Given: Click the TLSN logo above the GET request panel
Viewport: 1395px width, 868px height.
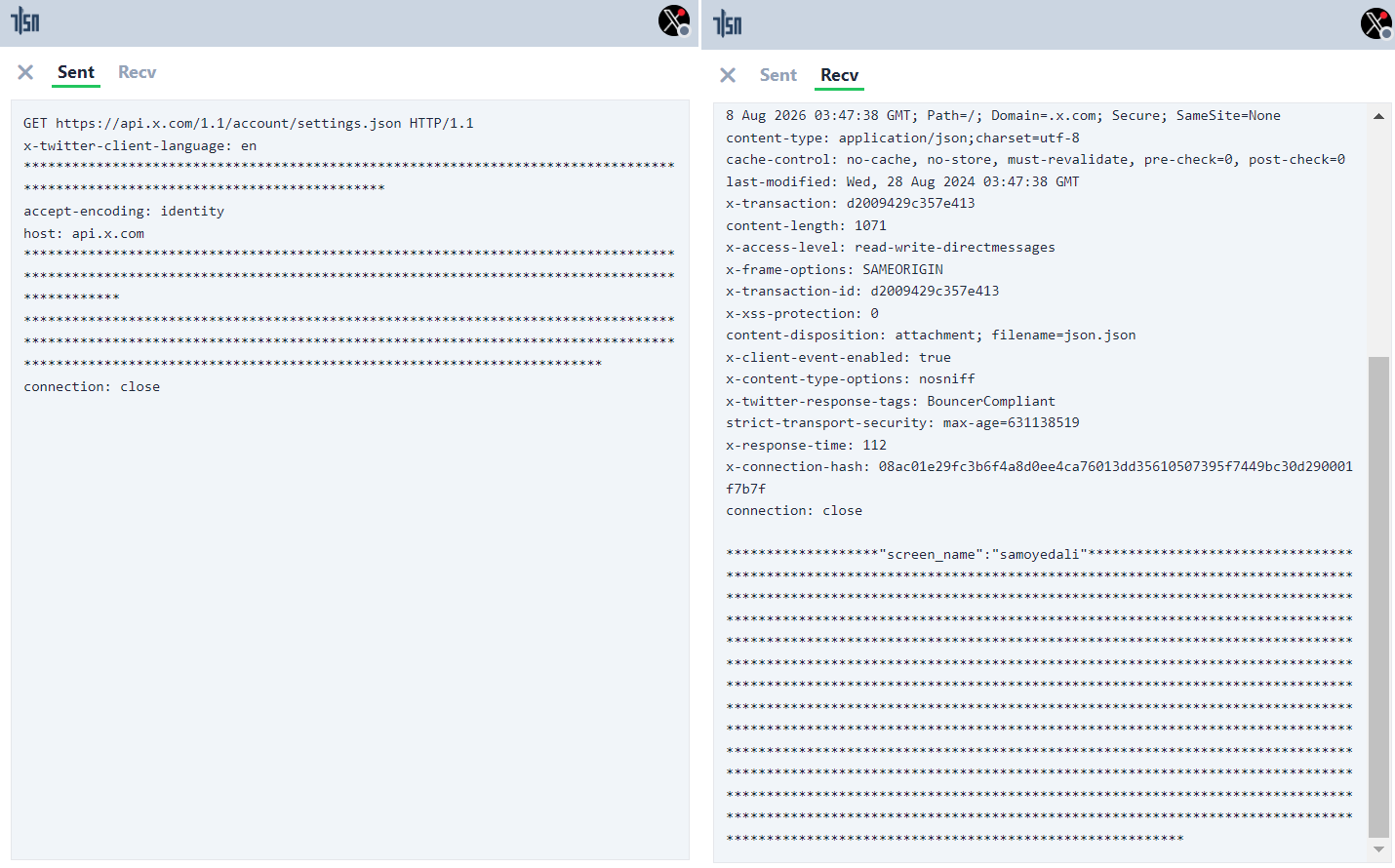Looking at the screenshot, I should pos(25,21).
